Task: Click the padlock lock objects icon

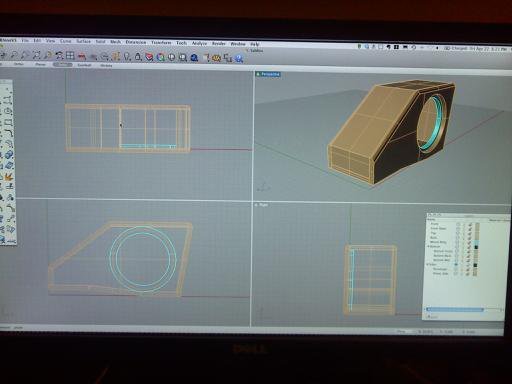Action: (138, 57)
